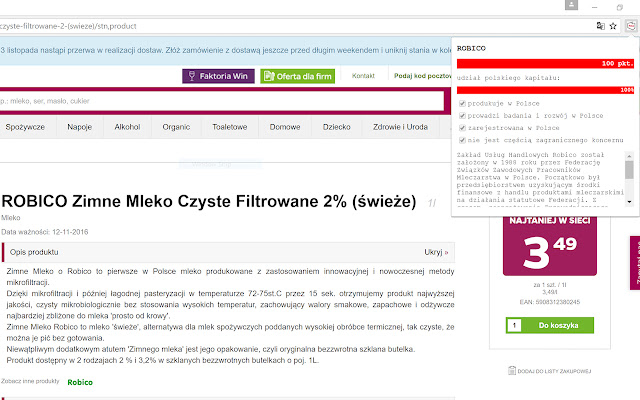640x400 pixels.
Task: Click the 'Najtaniej w sieci' price badge
Action: (549, 245)
